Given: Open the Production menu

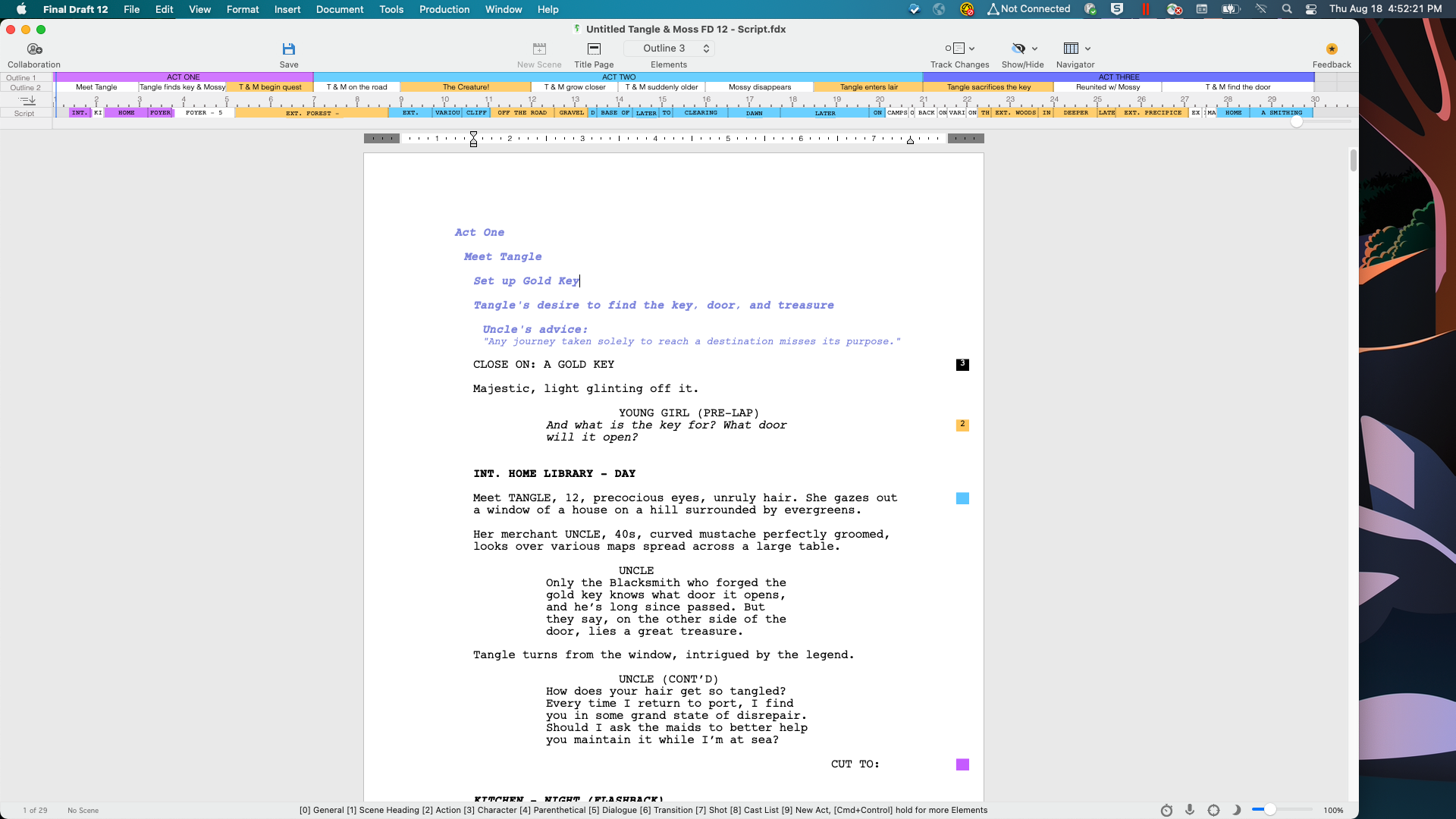Looking at the screenshot, I should click(444, 9).
